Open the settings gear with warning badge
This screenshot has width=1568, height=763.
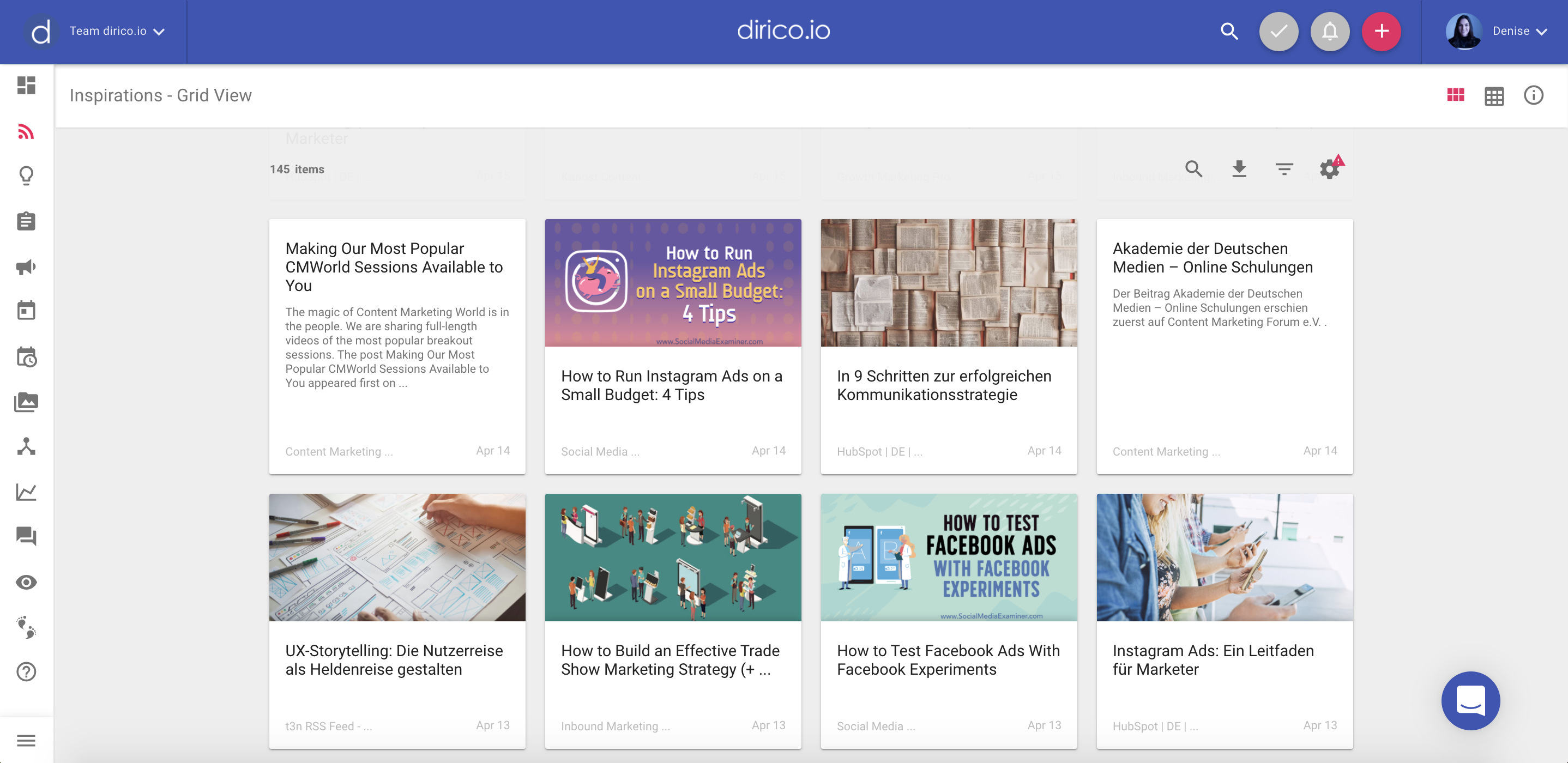(1329, 168)
